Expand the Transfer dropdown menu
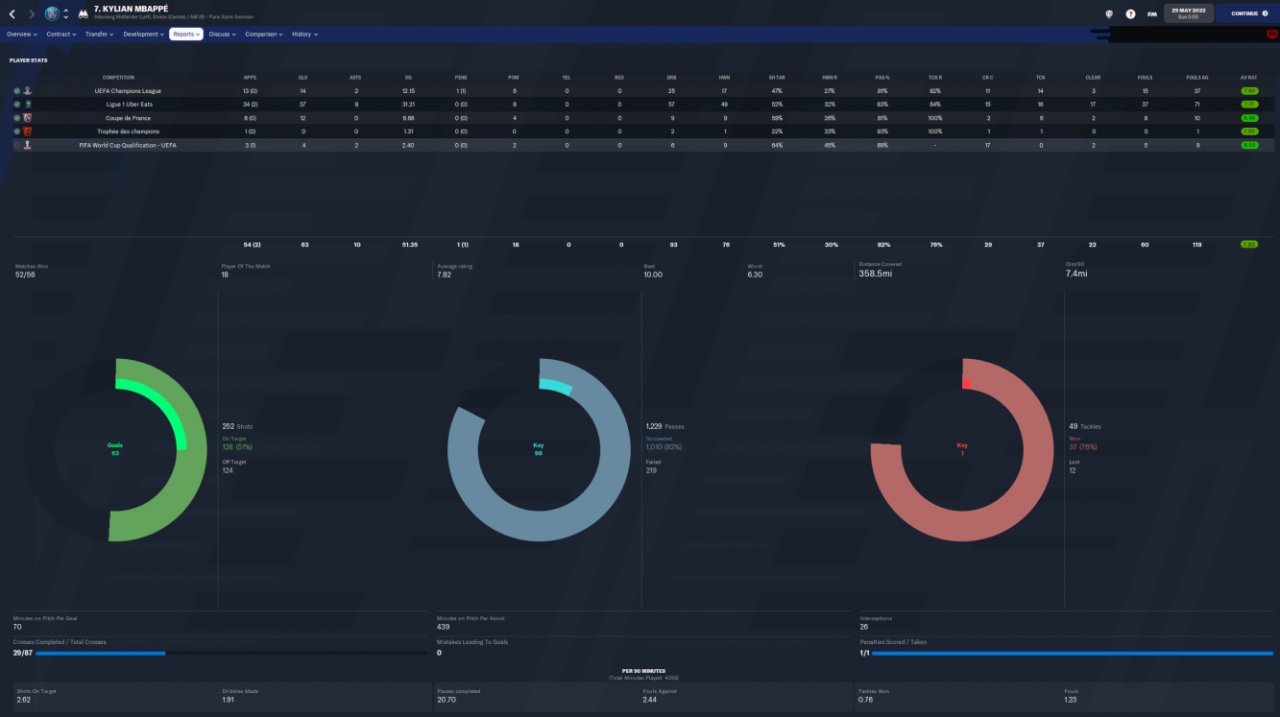1280x717 pixels. [99, 34]
